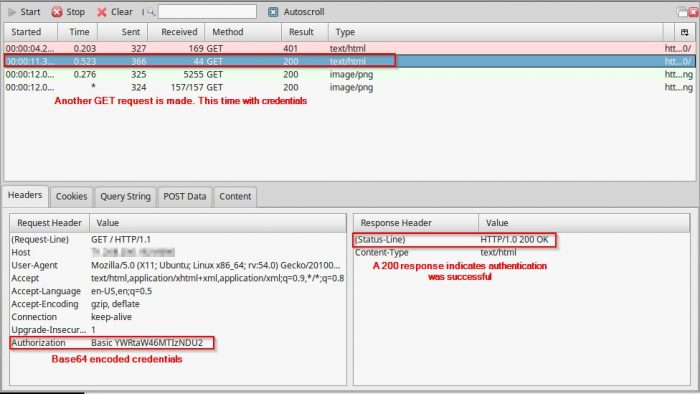Select the 157/157 image/png request row

point(350,87)
